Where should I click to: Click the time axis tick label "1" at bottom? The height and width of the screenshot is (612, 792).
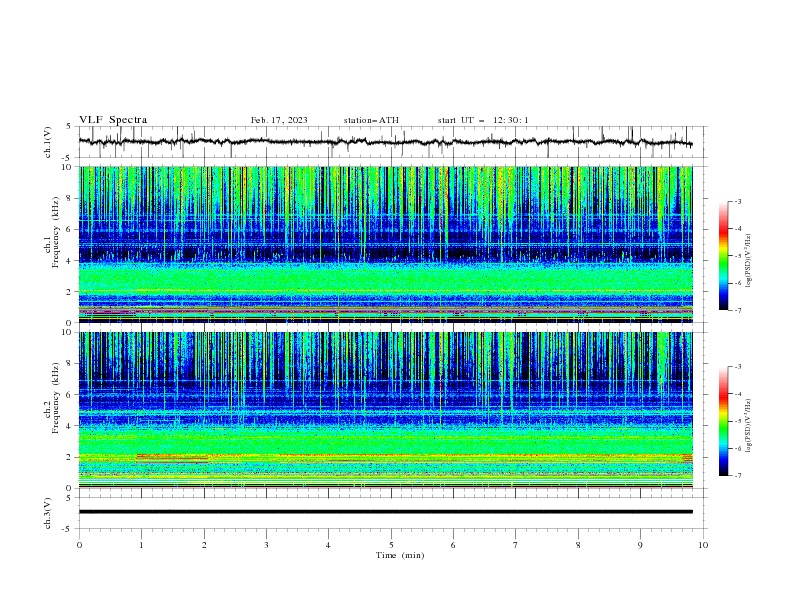coord(141,545)
